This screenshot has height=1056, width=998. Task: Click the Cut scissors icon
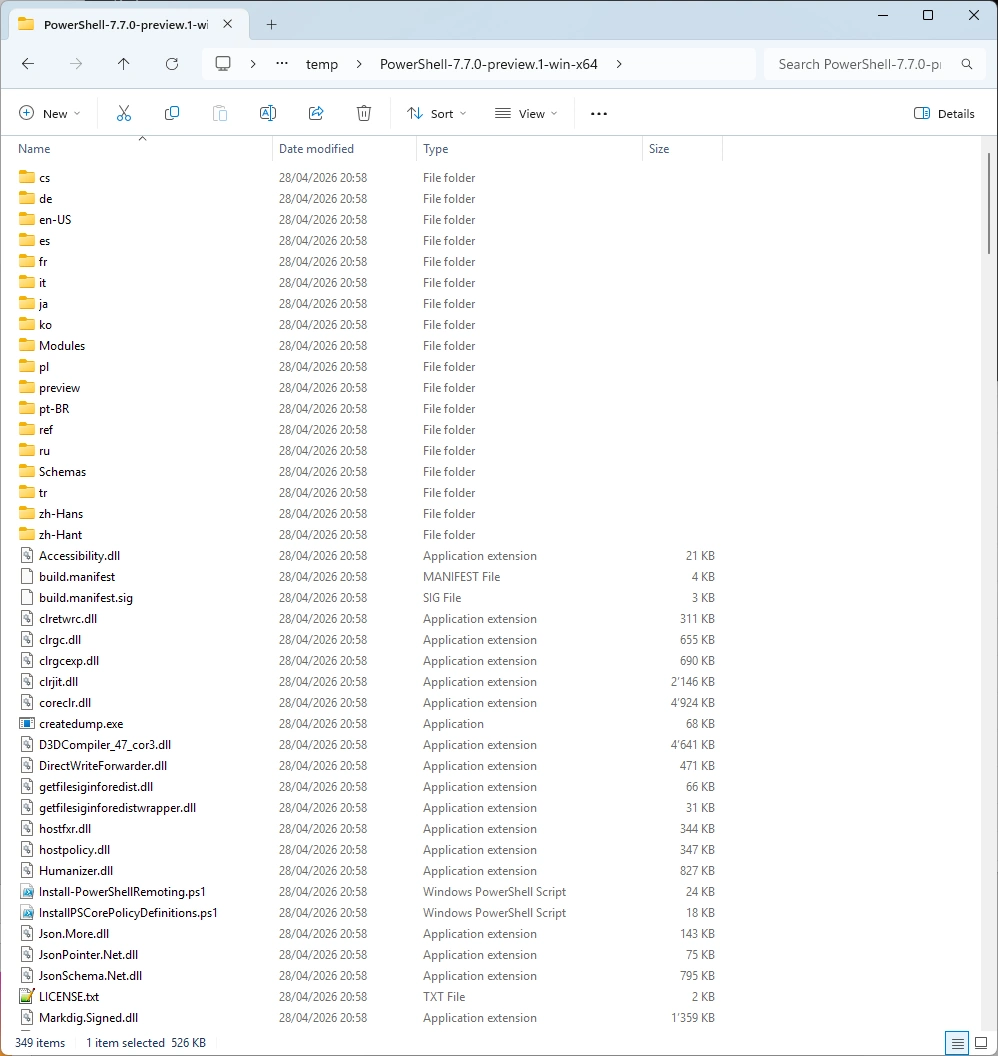[124, 114]
